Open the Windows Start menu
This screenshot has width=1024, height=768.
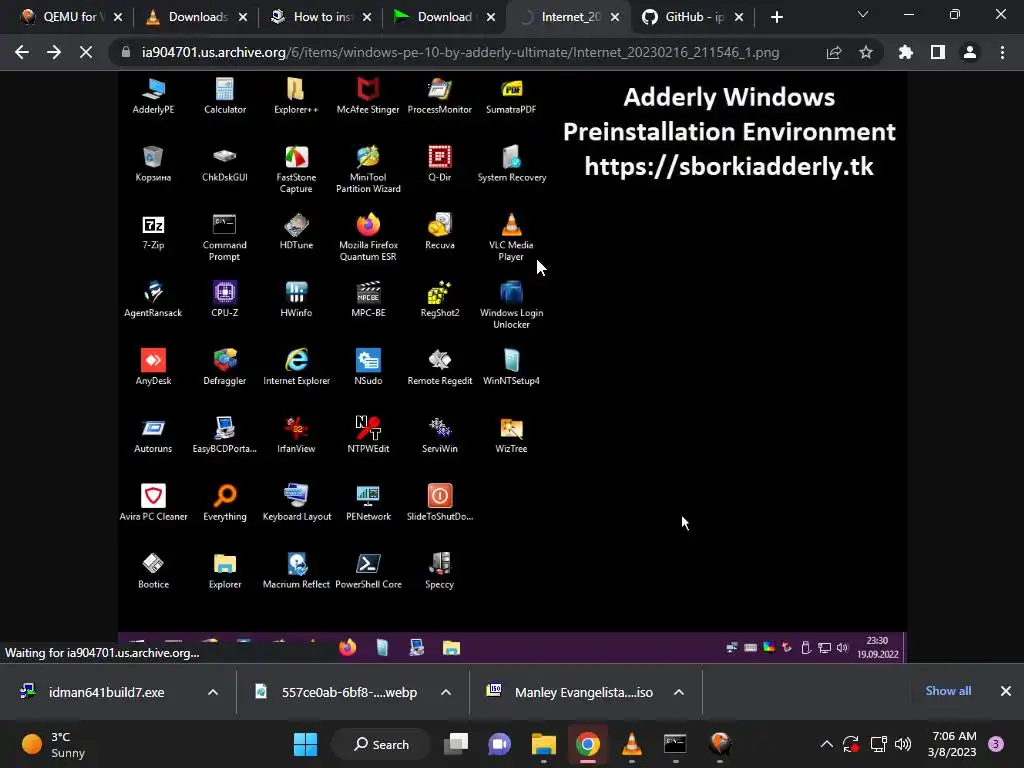click(x=305, y=744)
